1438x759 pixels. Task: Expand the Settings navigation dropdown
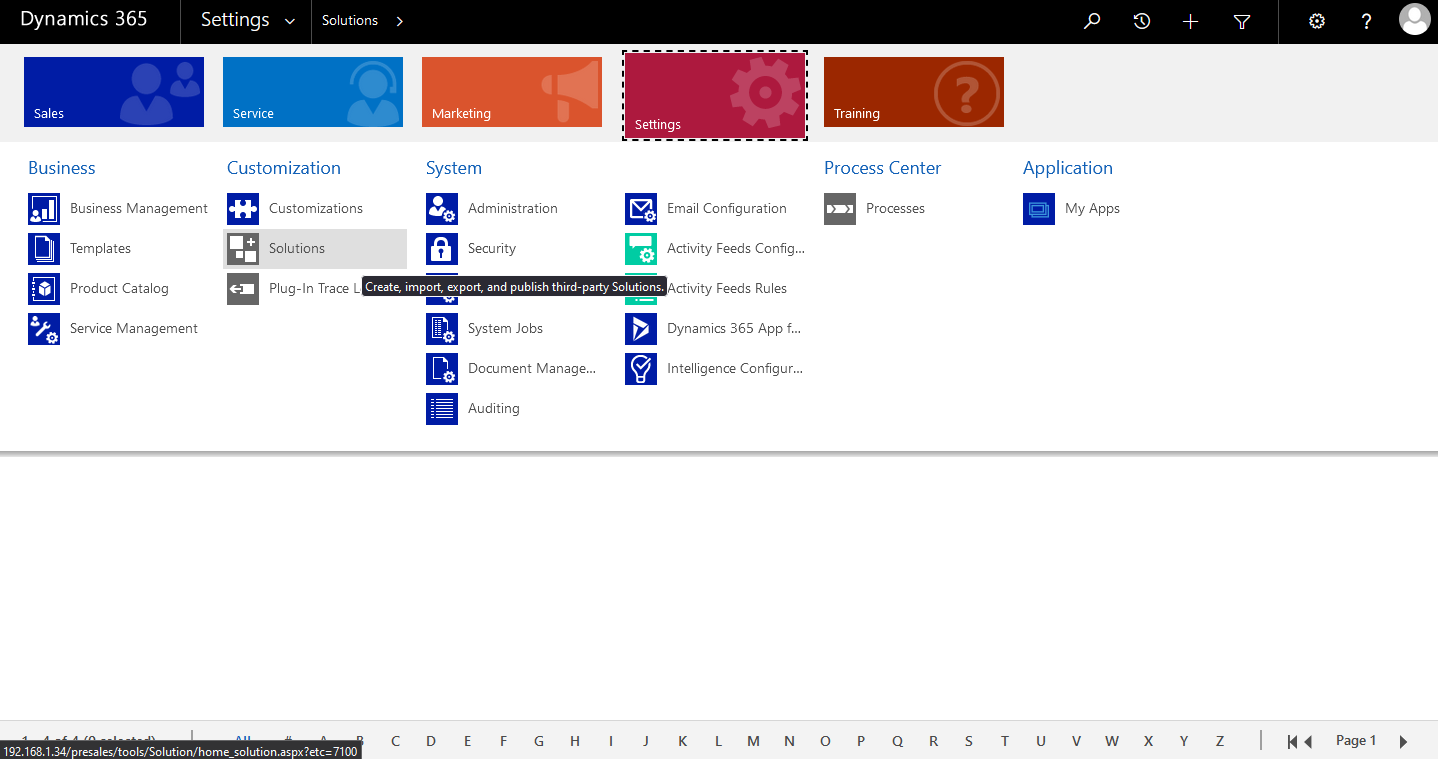click(x=290, y=21)
